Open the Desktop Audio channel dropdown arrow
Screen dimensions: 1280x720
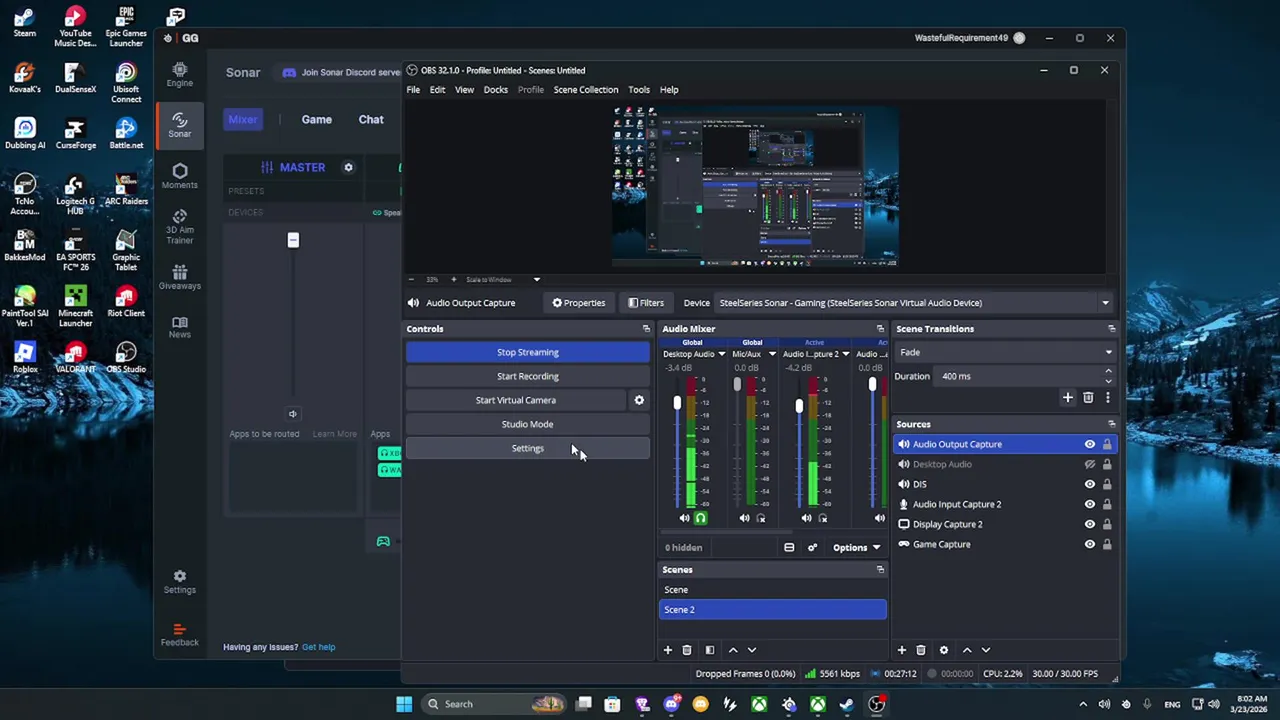tap(721, 354)
